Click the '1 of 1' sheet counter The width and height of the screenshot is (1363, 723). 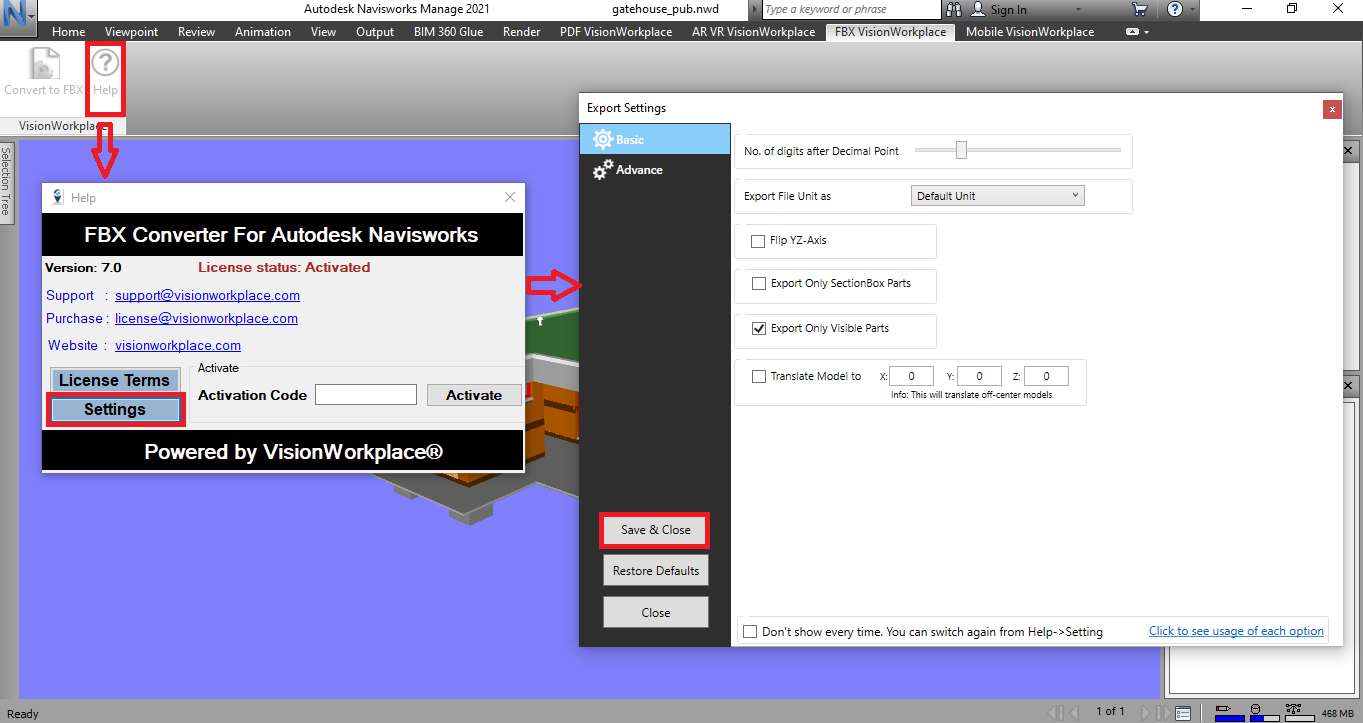[x=1109, y=712]
